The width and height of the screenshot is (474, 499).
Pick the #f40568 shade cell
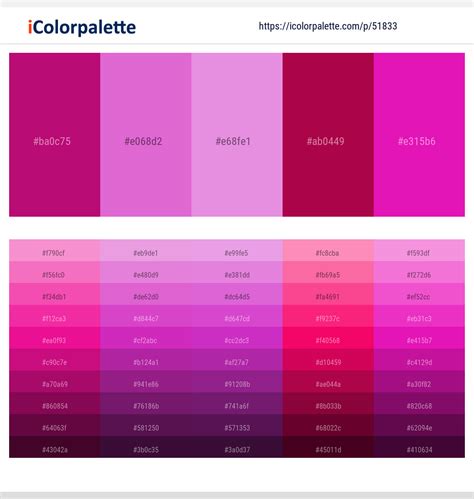point(328,338)
